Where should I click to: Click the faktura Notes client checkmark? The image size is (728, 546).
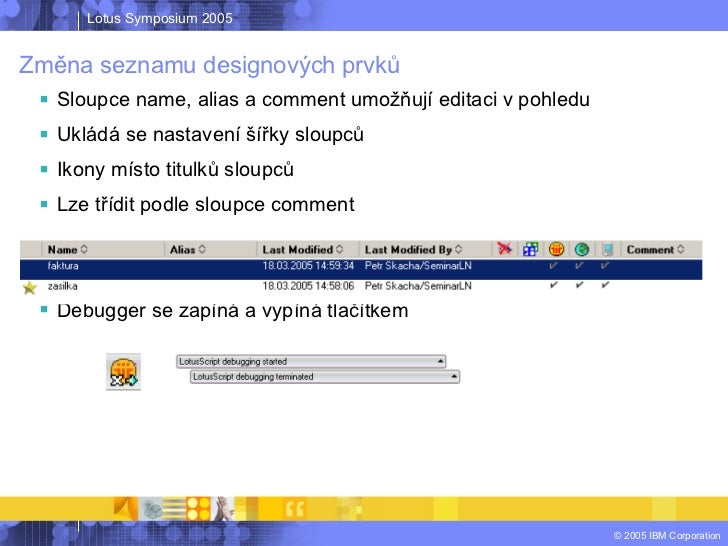coord(553,266)
